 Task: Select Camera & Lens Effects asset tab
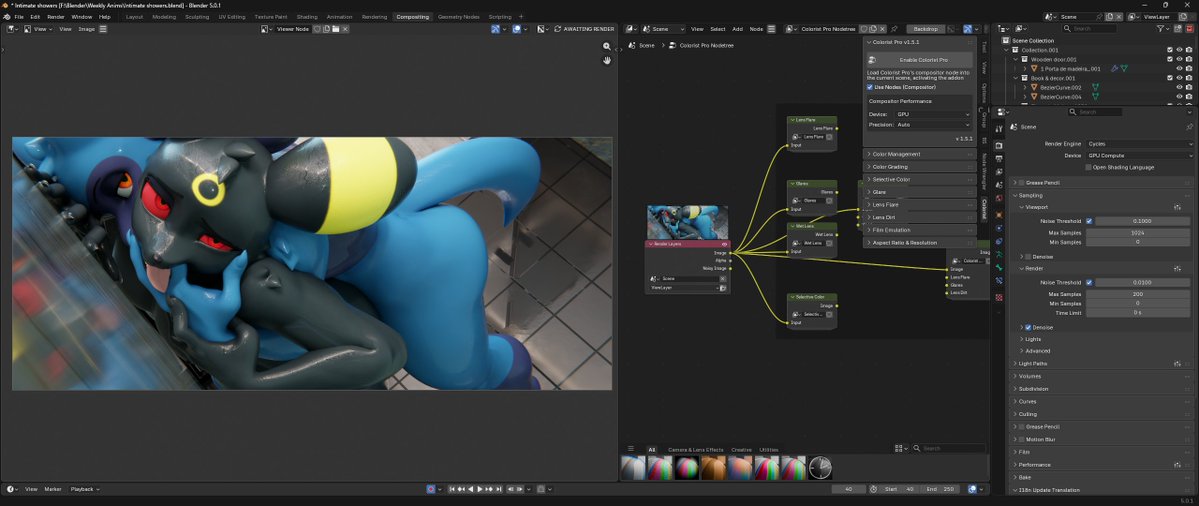(695, 449)
